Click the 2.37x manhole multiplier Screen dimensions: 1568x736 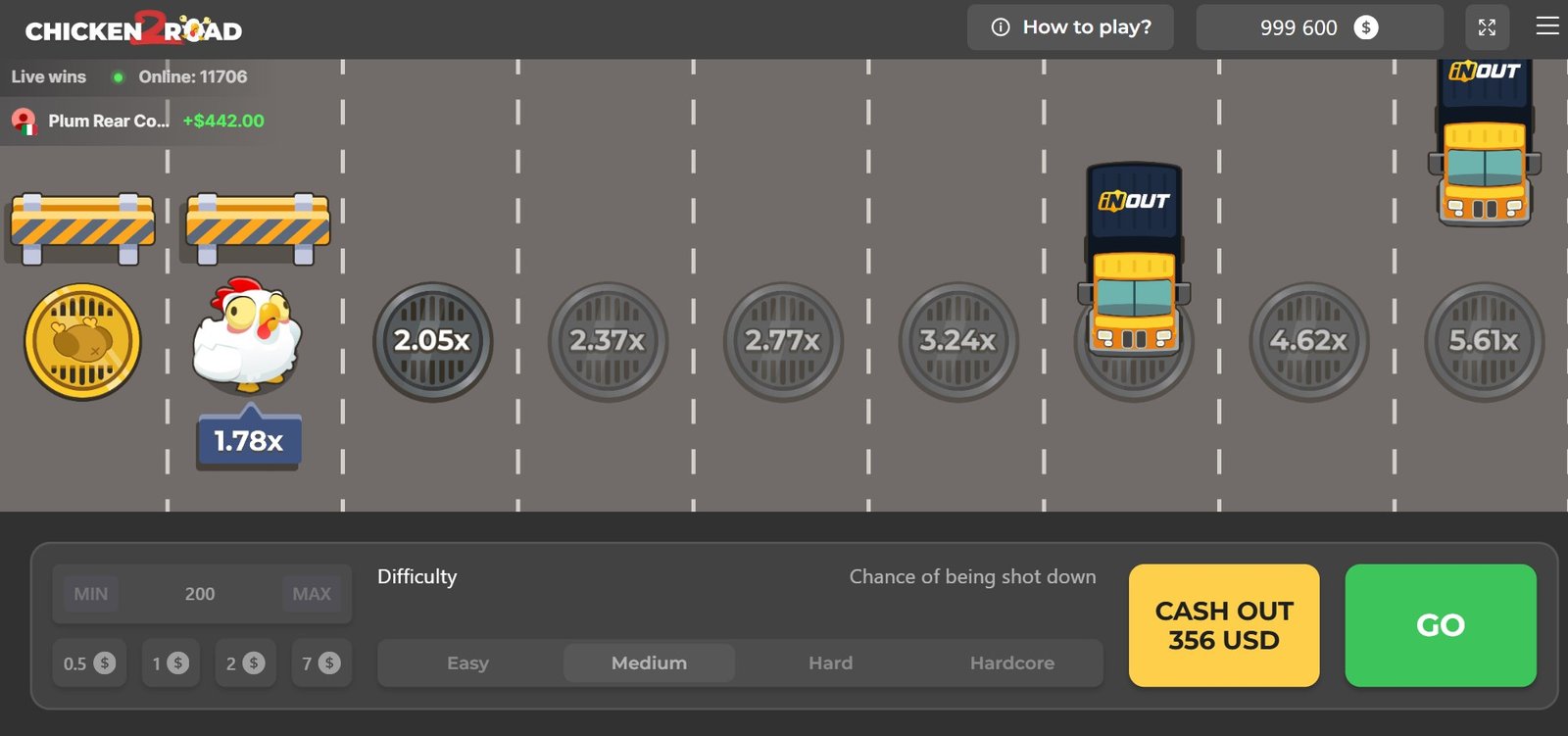pyautogui.click(x=608, y=341)
